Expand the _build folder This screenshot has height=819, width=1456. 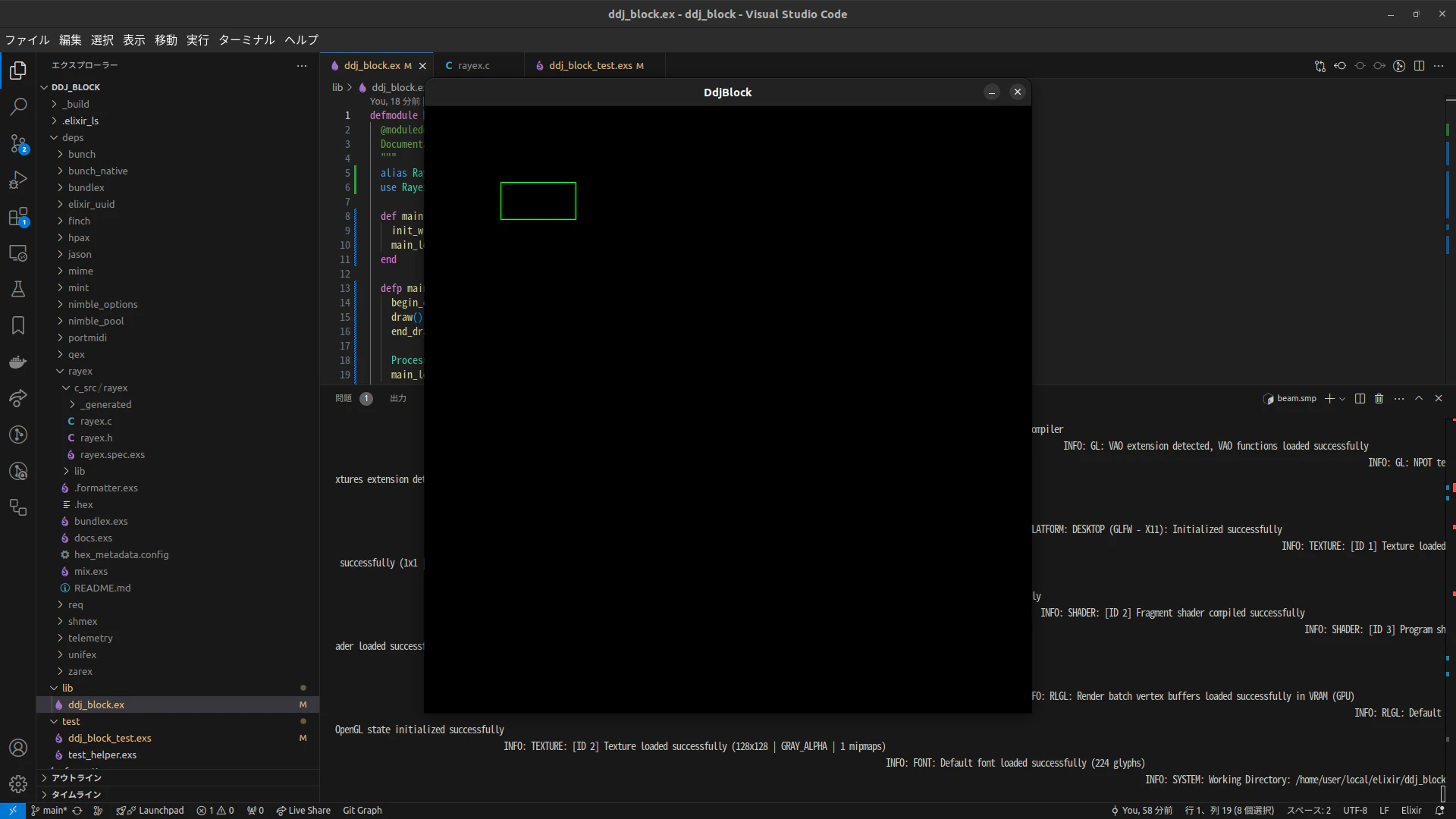click(x=76, y=104)
